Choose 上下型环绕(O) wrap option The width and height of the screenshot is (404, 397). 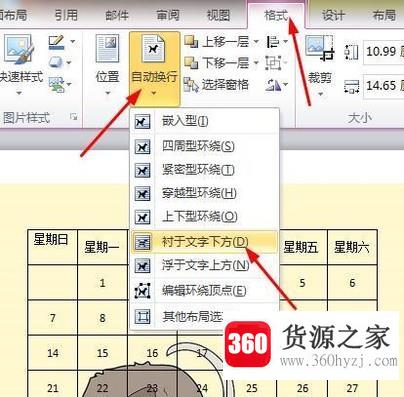click(204, 217)
